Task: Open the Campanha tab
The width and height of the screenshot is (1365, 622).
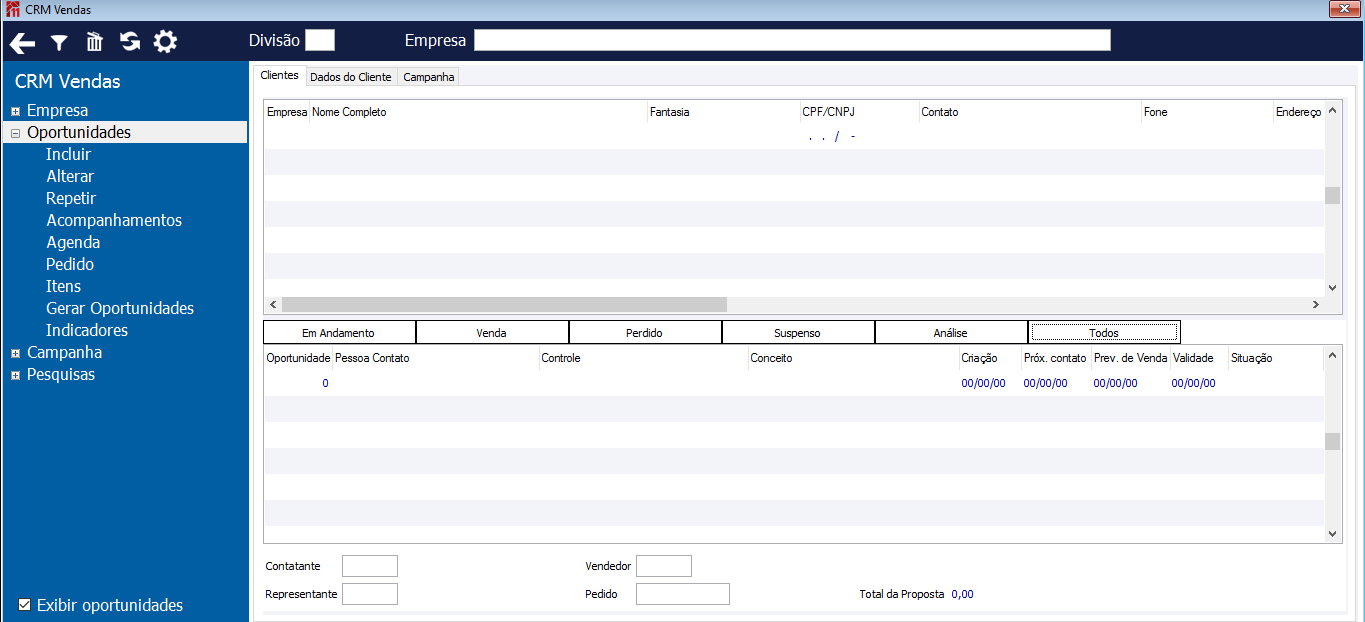Action: pyautogui.click(x=429, y=77)
